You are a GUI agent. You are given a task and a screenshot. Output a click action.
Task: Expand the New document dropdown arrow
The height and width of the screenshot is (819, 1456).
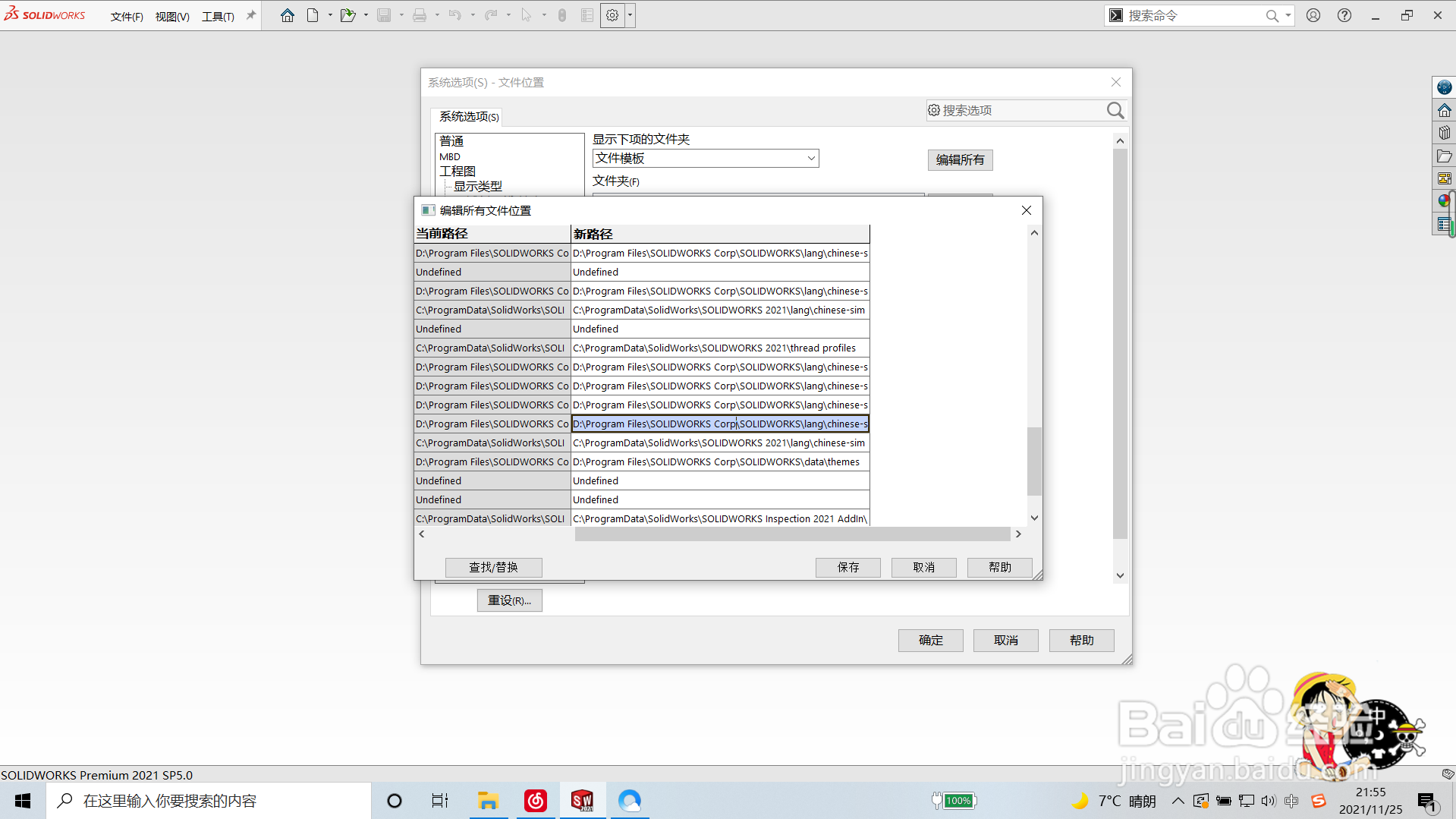click(x=330, y=15)
